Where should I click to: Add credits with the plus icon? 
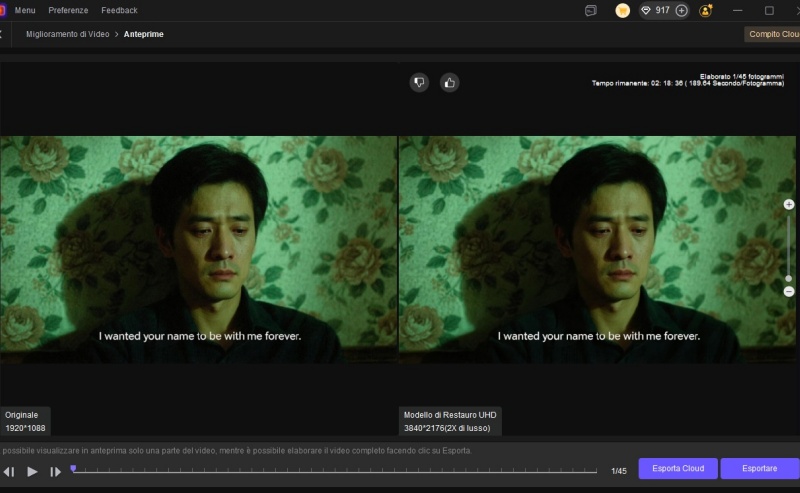[x=681, y=10]
